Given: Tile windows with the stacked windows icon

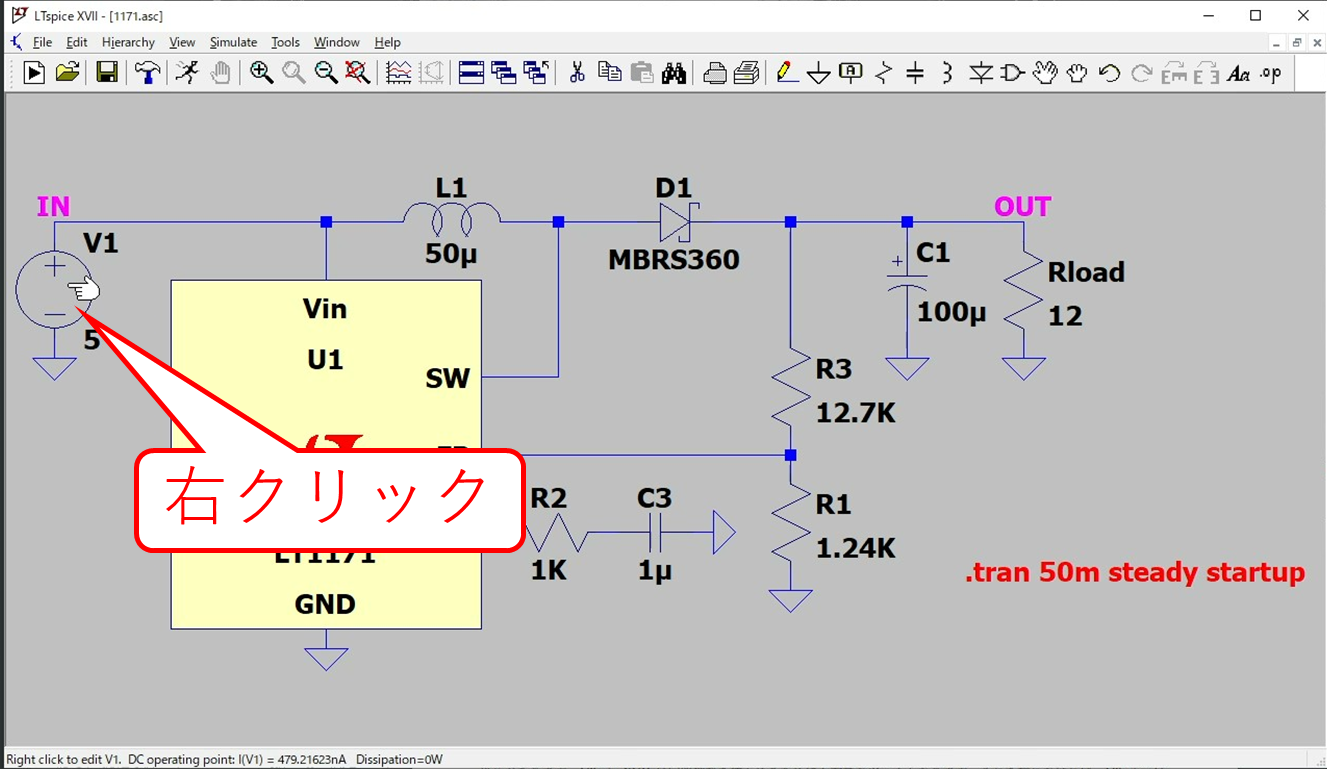Looking at the screenshot, I should tap(472, 72).
